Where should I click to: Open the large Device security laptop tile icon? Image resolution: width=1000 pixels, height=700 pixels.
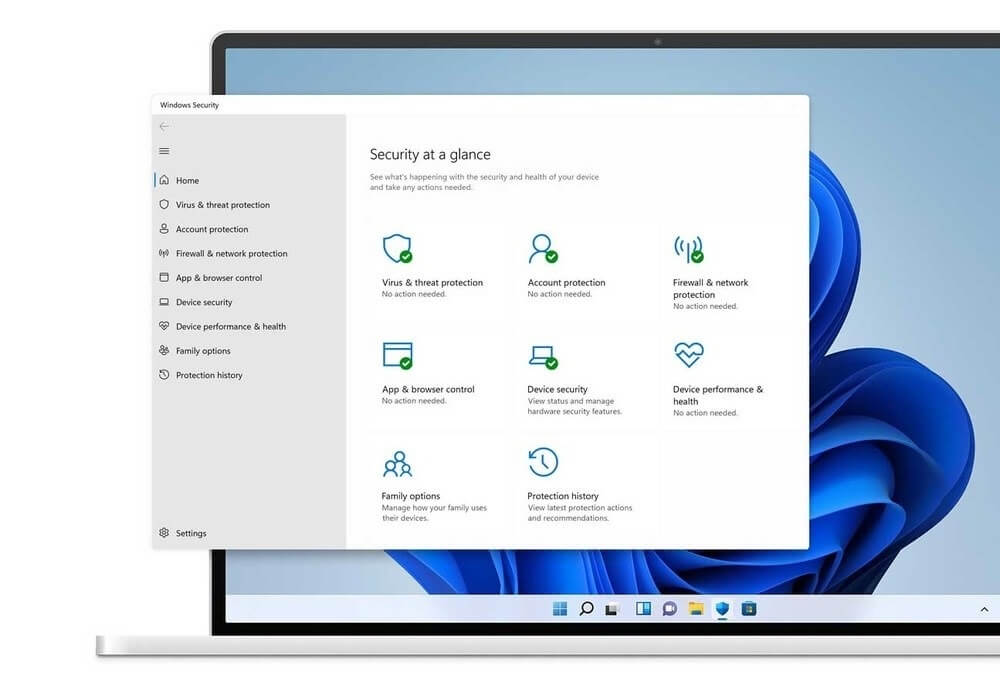(543, 356)
